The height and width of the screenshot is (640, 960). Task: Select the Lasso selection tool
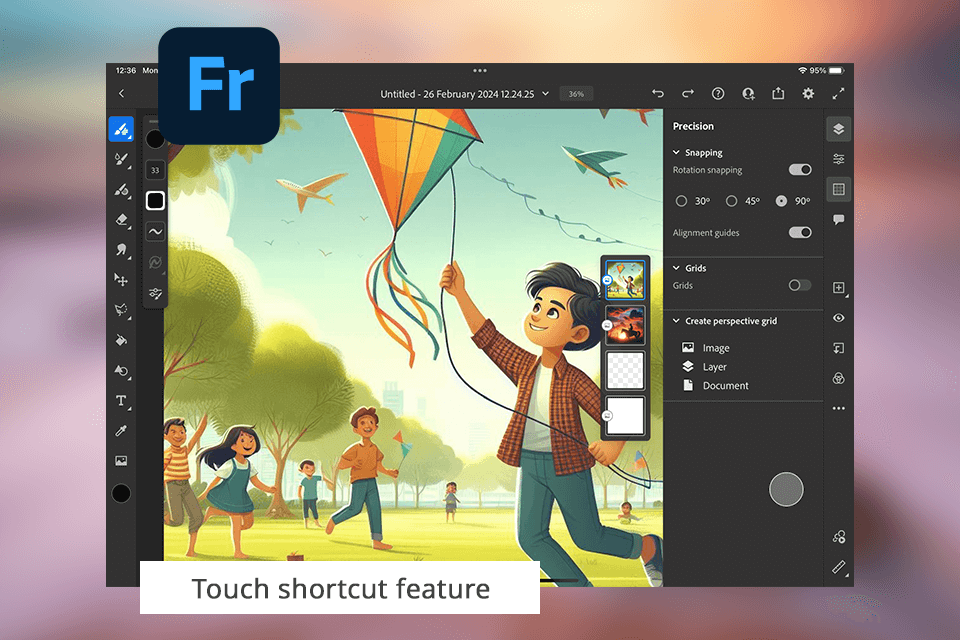pyautogui.click(x=121, y=309)
